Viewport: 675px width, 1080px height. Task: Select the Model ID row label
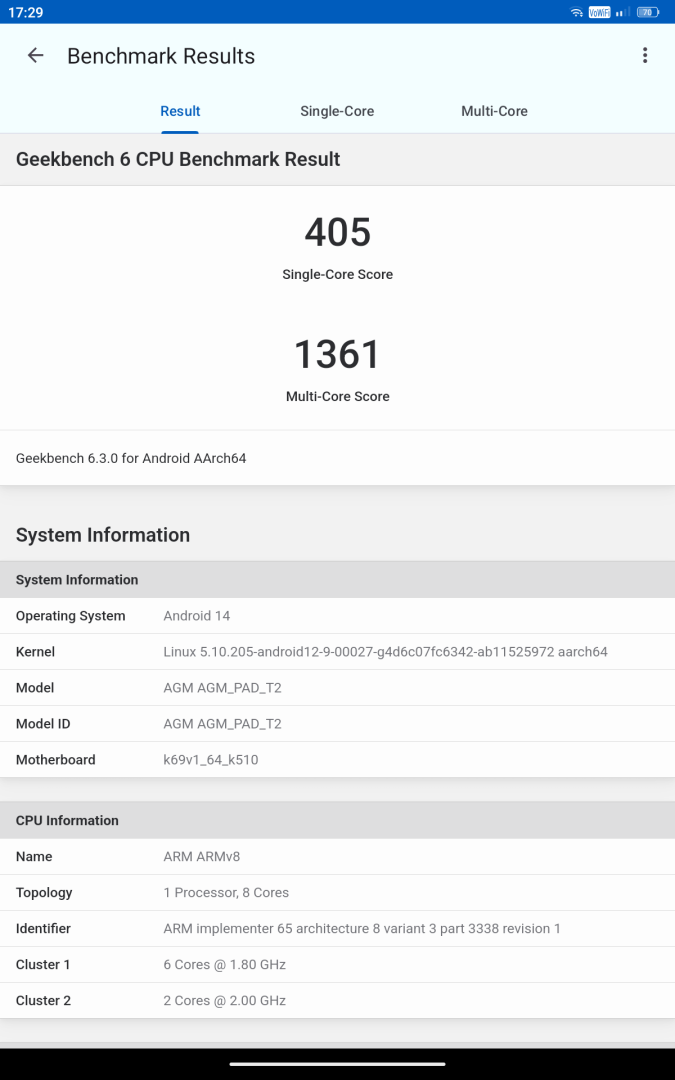(x=43, y=723)
